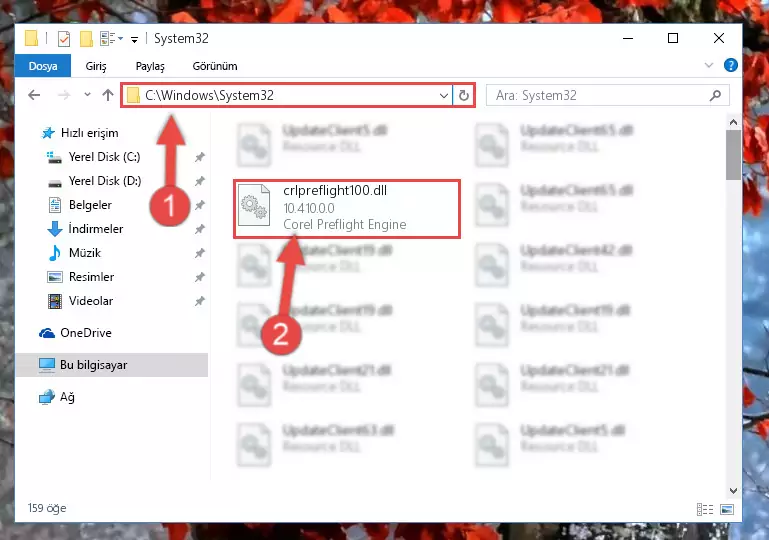Switch to the Paylaş ribbon tab
769x540 pixels.
pos(150,66)
